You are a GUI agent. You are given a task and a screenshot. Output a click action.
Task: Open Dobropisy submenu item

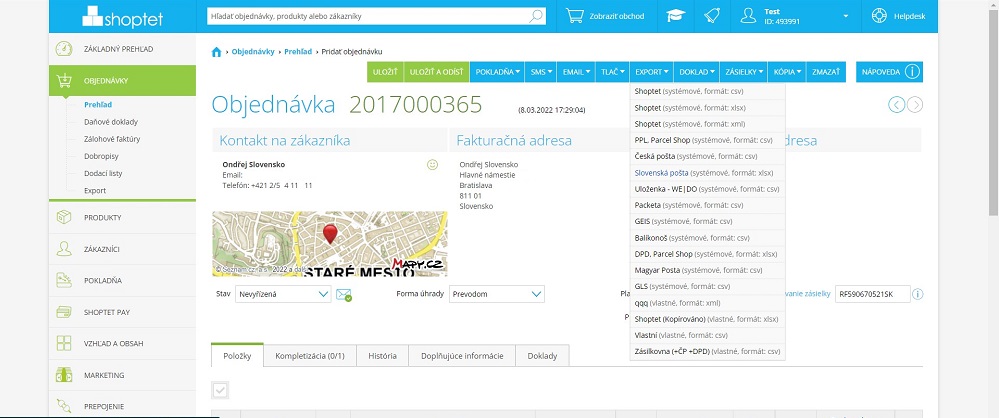[101, 156]
